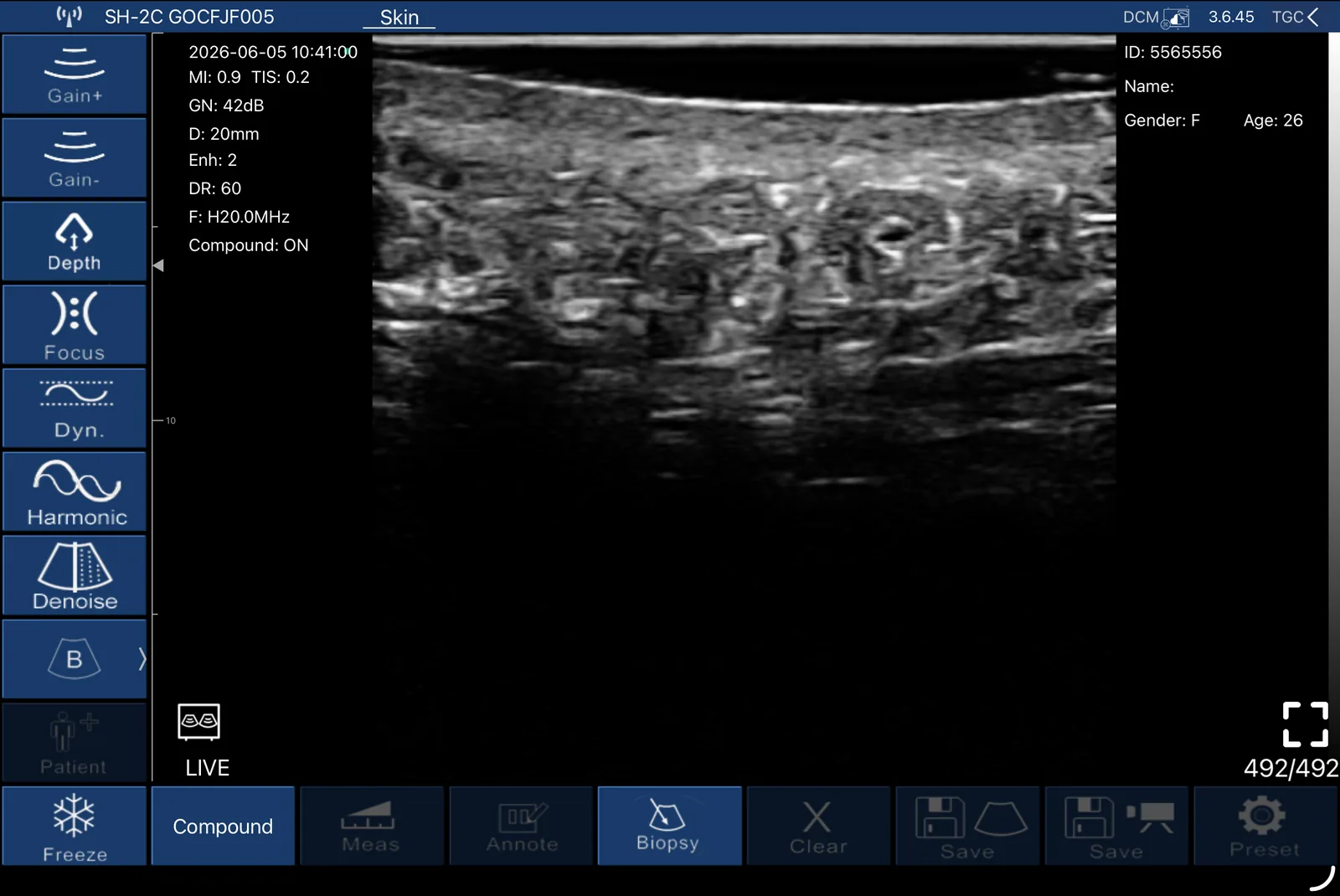This screenshot has height=896, width=1340.
Task: Open the Dyn. dynamic range control
Action: coord(75,409)
